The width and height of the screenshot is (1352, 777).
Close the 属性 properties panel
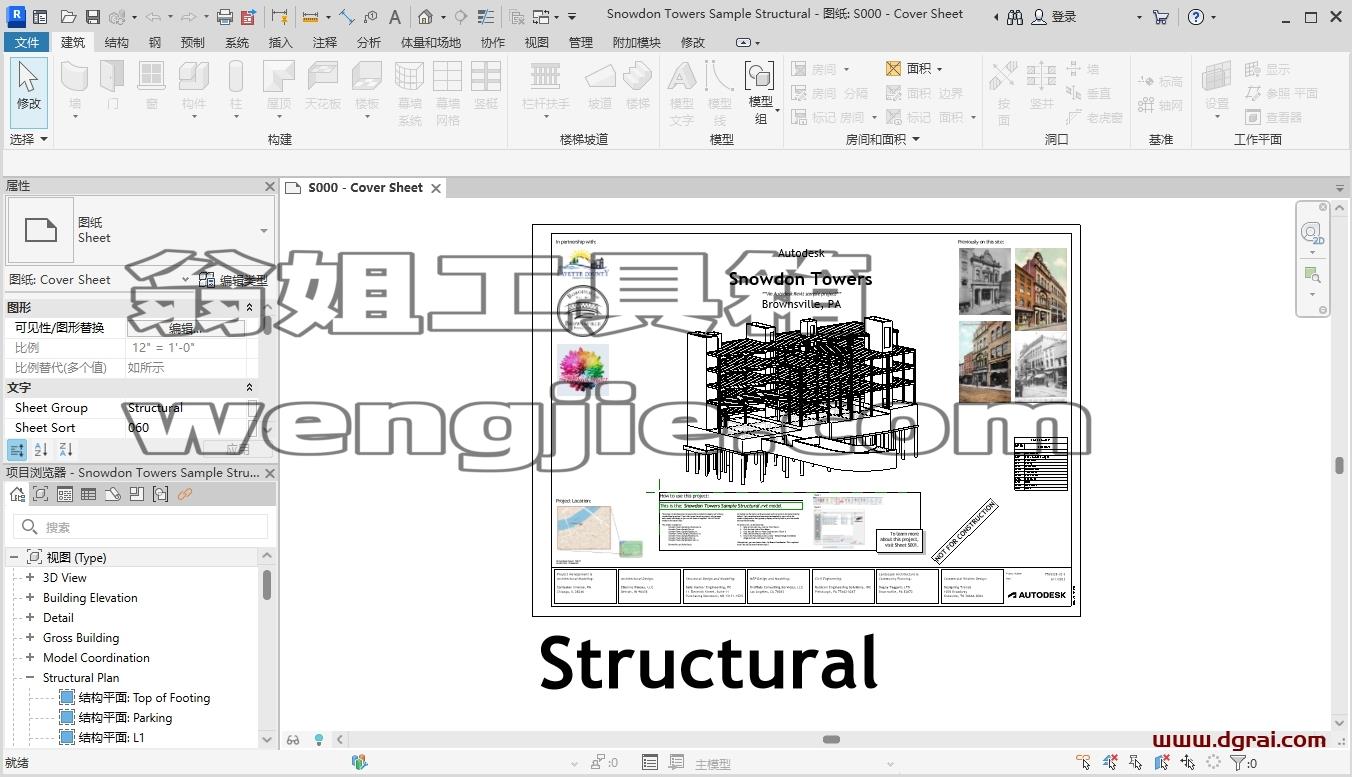[269, 186]
